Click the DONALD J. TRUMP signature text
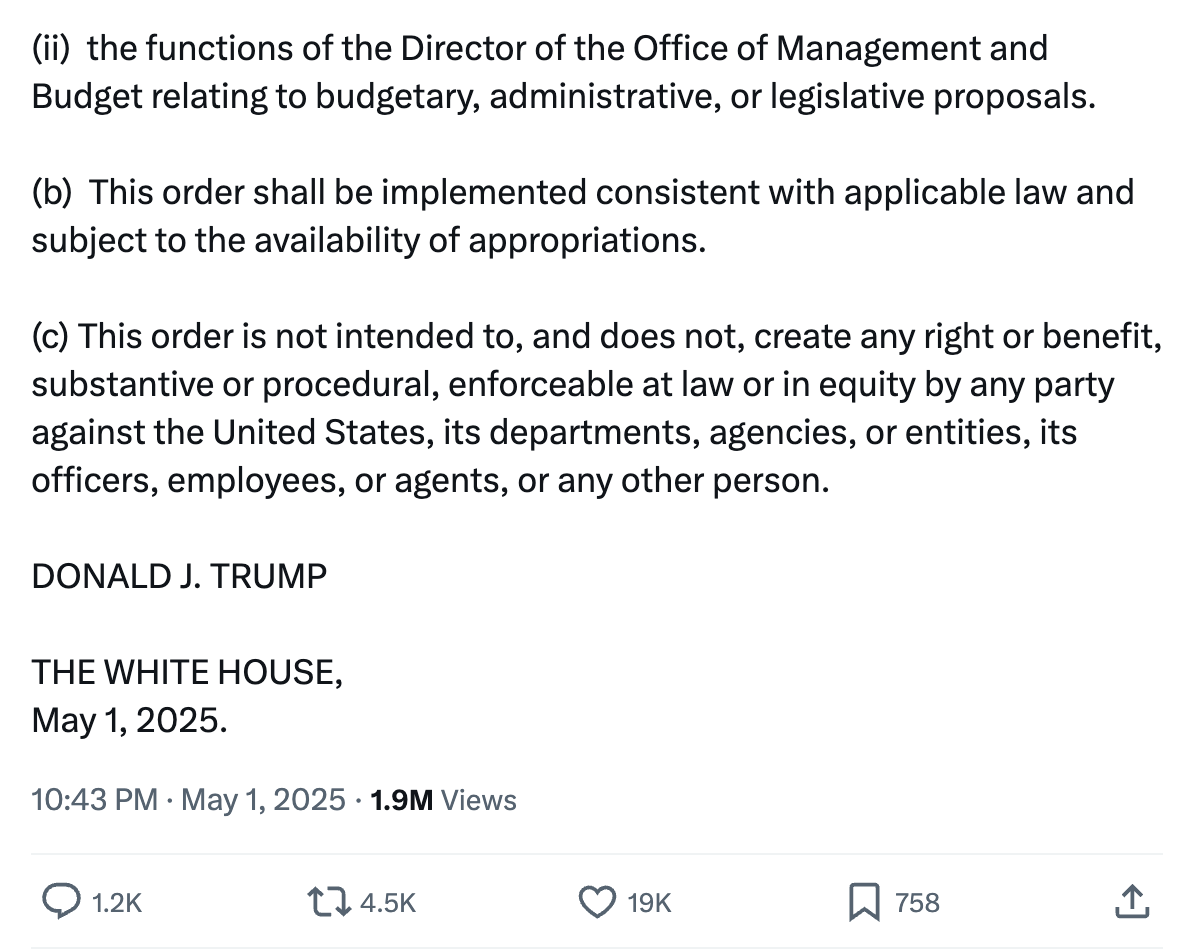 [x=179, y=577]
